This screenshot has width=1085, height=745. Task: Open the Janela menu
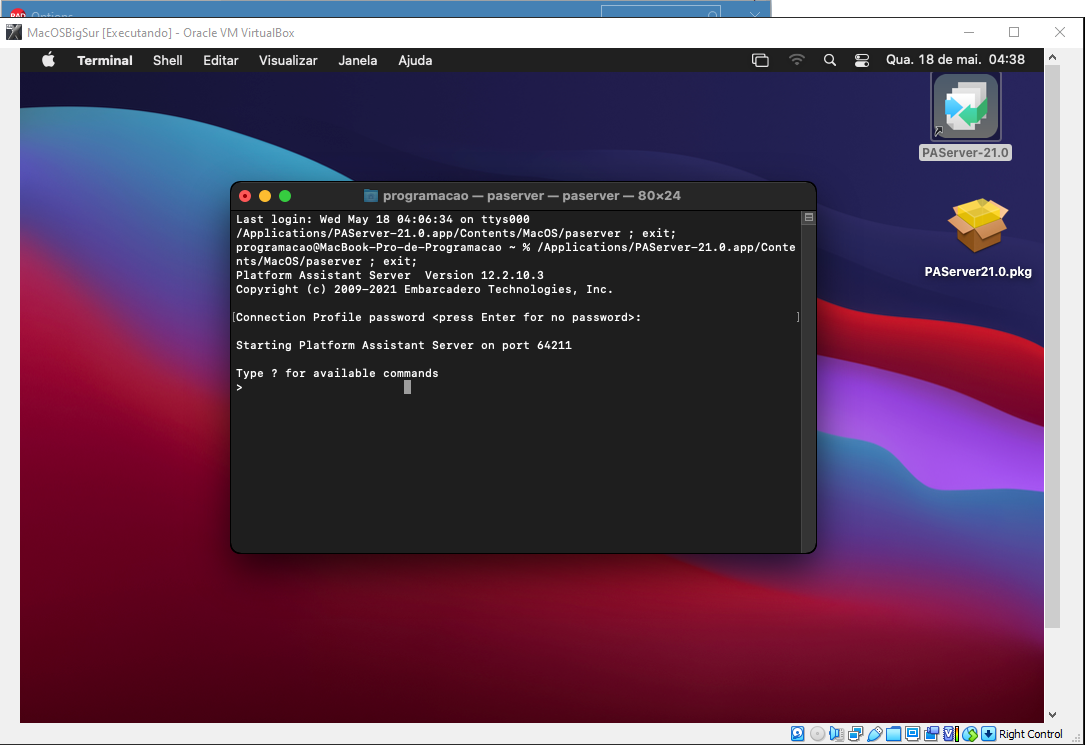click(x=358, y=60)
